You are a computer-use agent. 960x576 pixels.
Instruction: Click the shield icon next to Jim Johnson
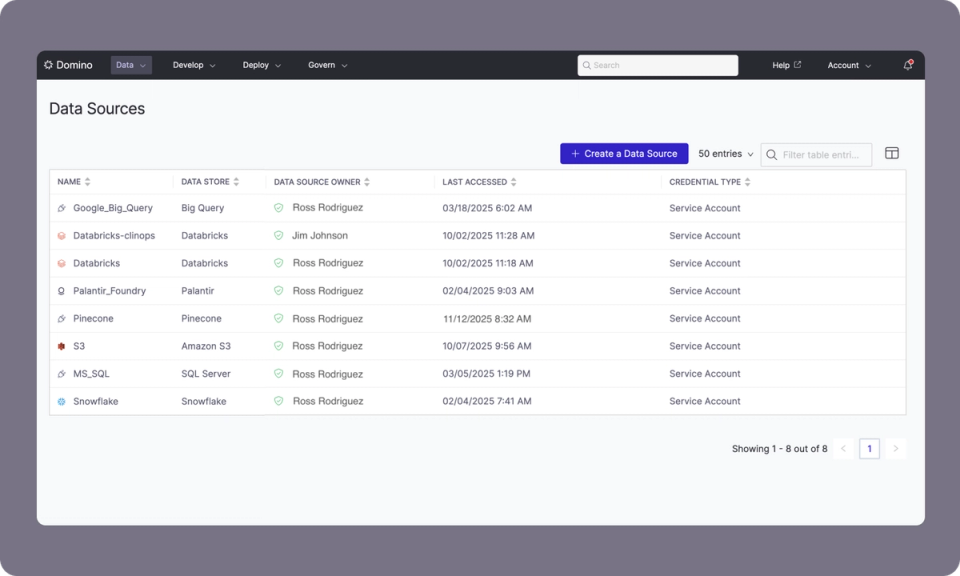click(279, 235)
